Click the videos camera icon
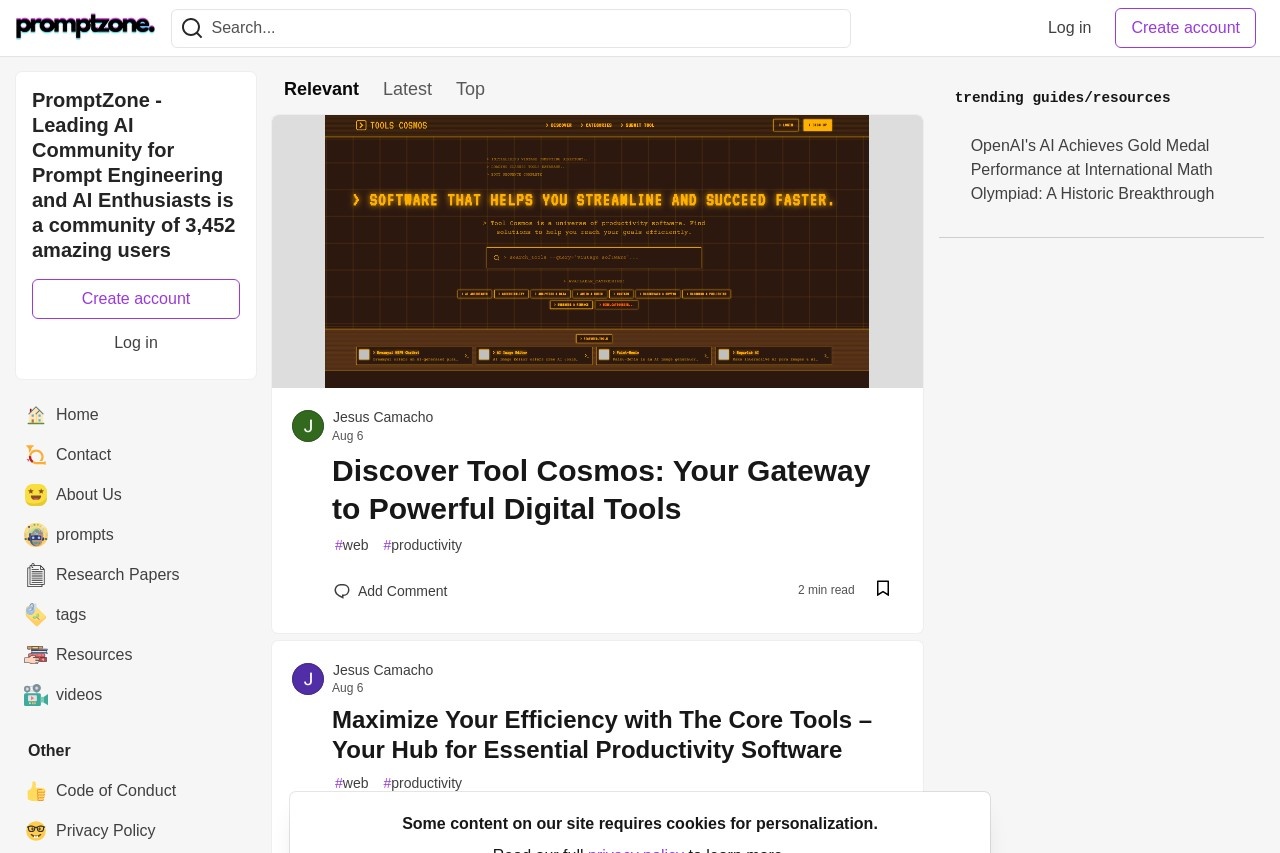The width and height of the screenshot is (1280, 853). coord(36,695)
